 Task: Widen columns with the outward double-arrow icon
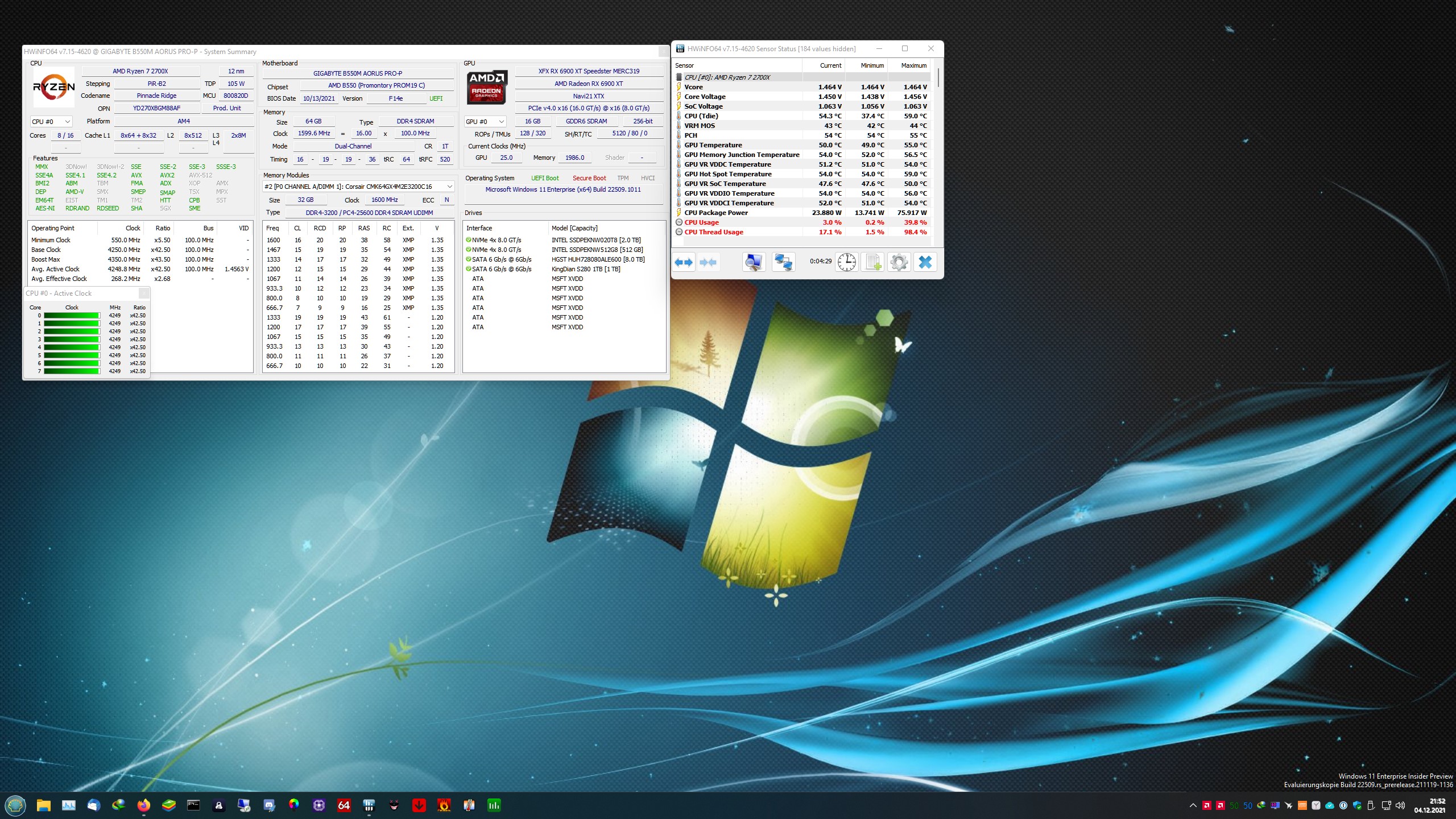coord(685,262)
